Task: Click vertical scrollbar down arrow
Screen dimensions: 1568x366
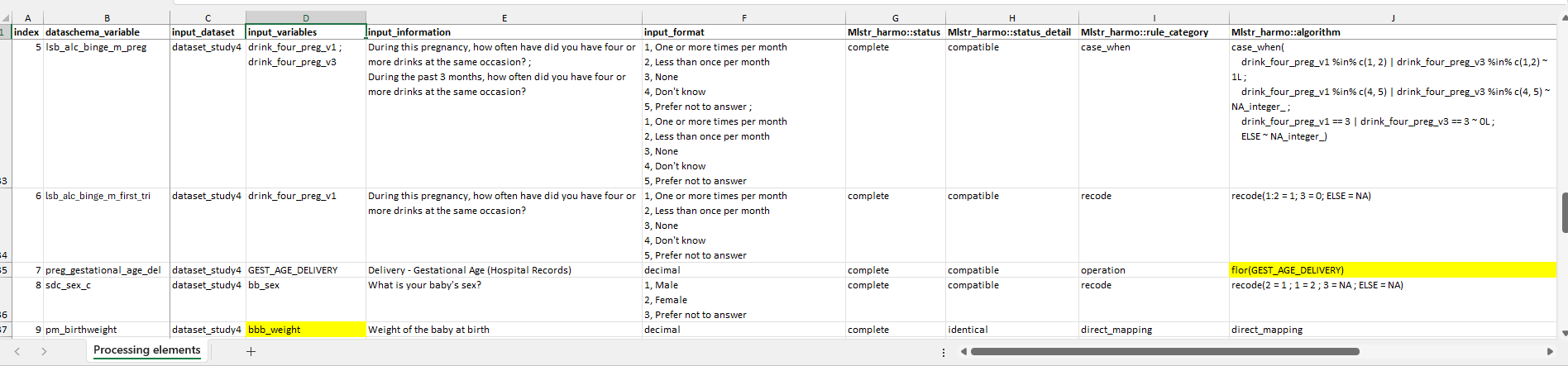Action: (x=1563, y=333)
